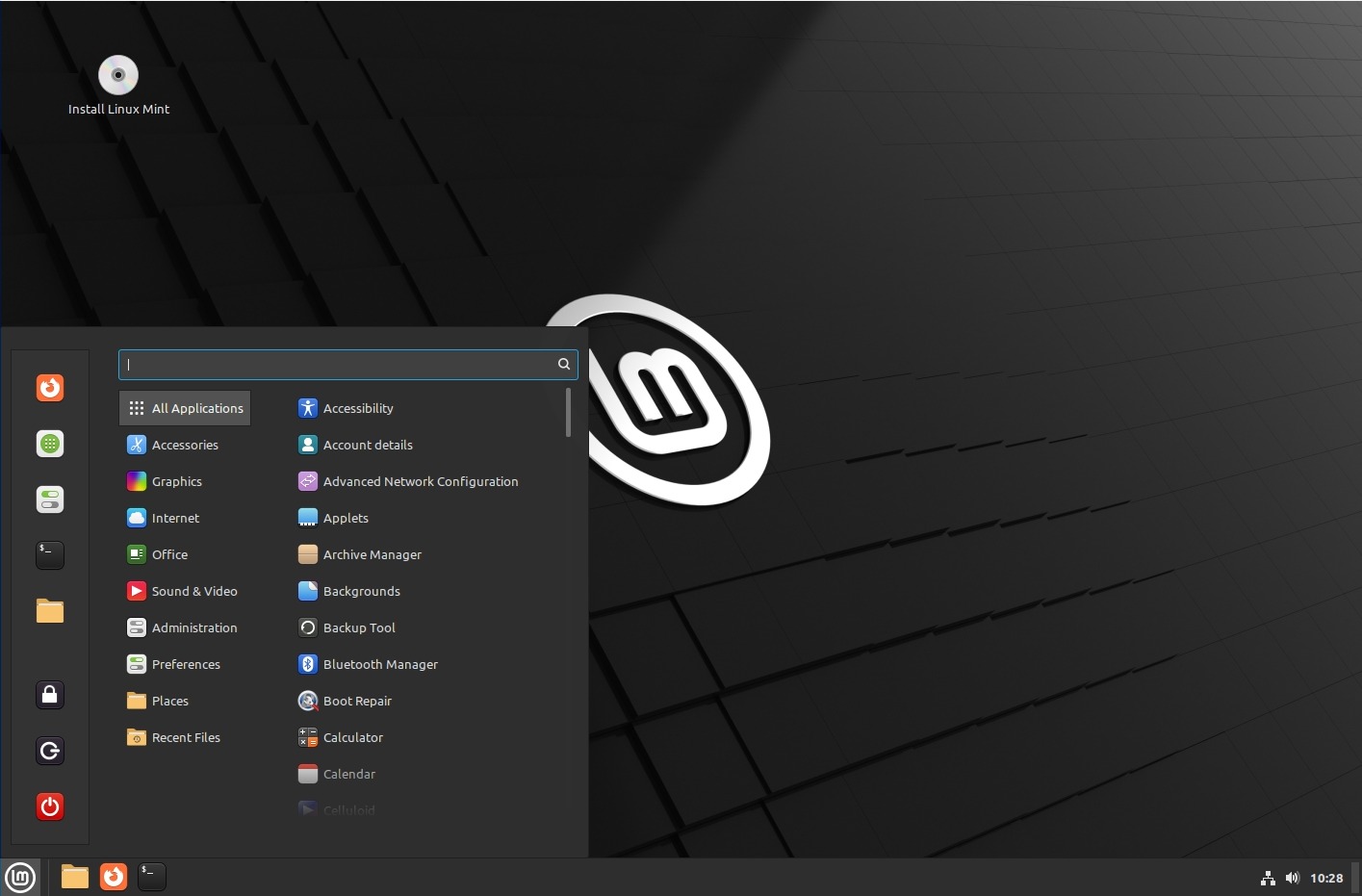Click the red Shut Down icon
This screenshot has height=896, width=1362.
click(50, 806)
